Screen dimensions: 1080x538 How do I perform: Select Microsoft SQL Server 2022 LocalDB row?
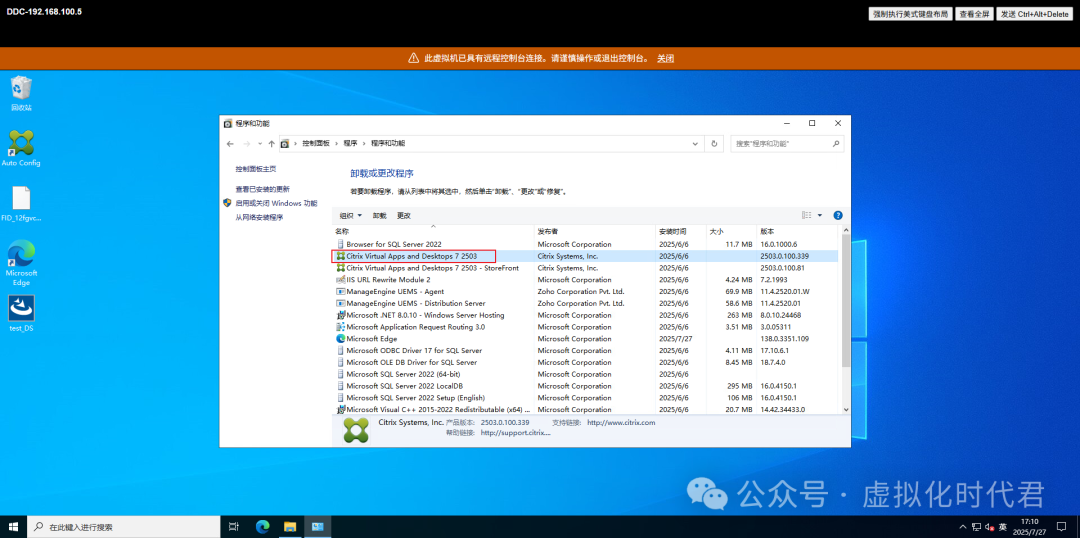point(585,386)
